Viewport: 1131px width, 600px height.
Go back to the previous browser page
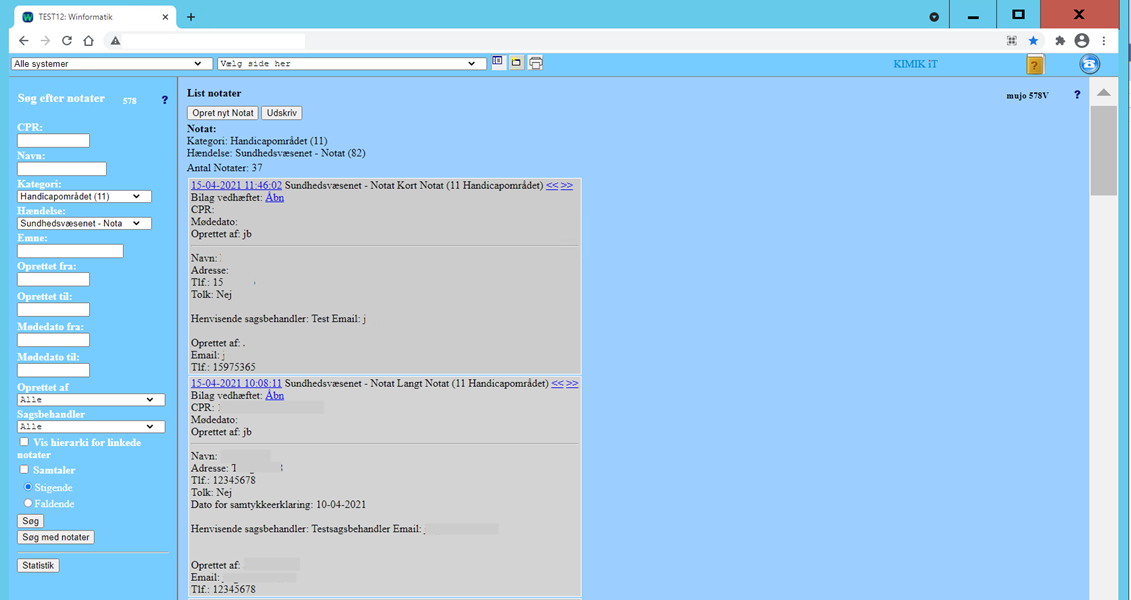point(24,41)
